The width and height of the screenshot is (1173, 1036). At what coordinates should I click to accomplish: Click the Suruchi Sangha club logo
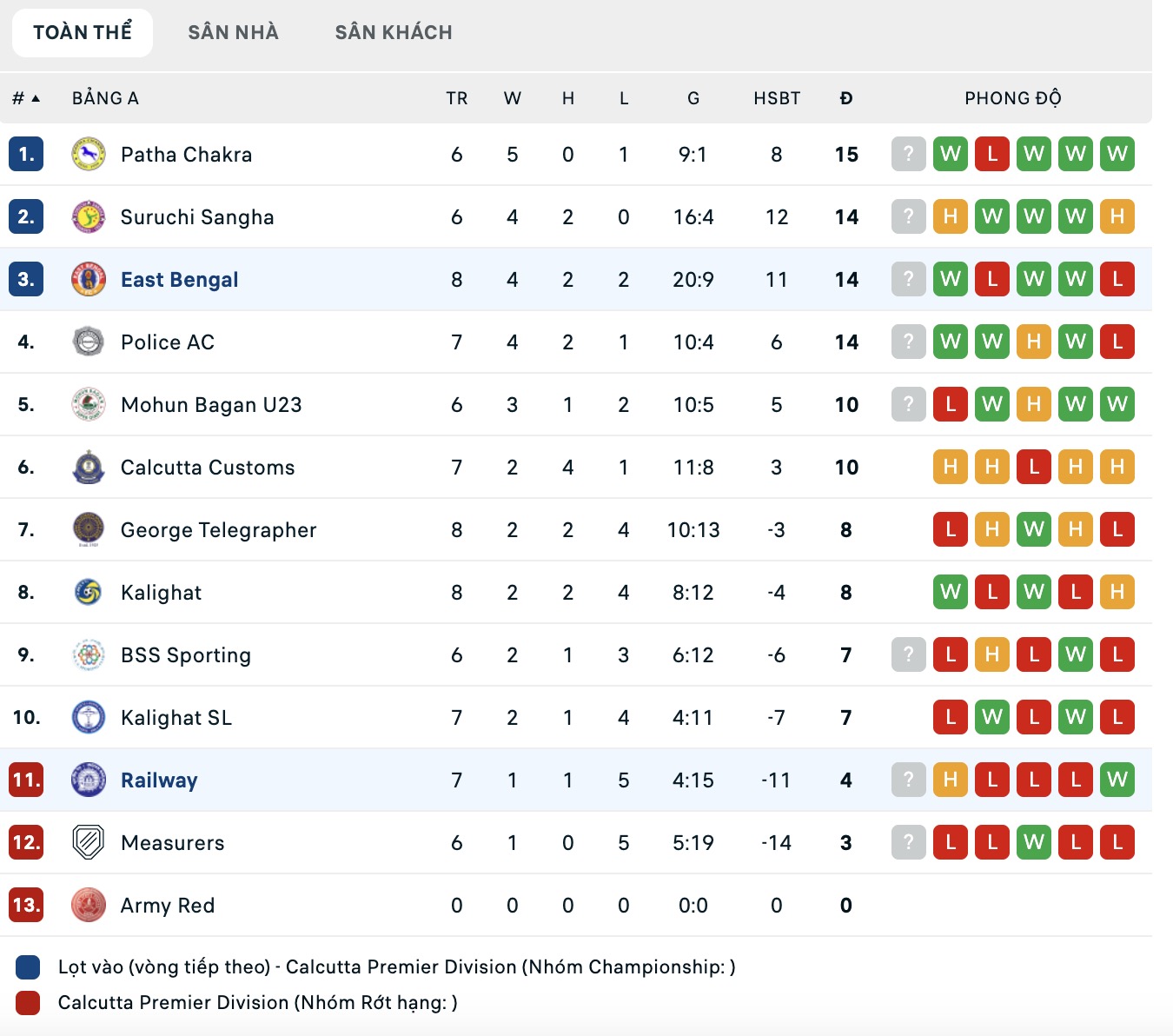coord(87,216)
